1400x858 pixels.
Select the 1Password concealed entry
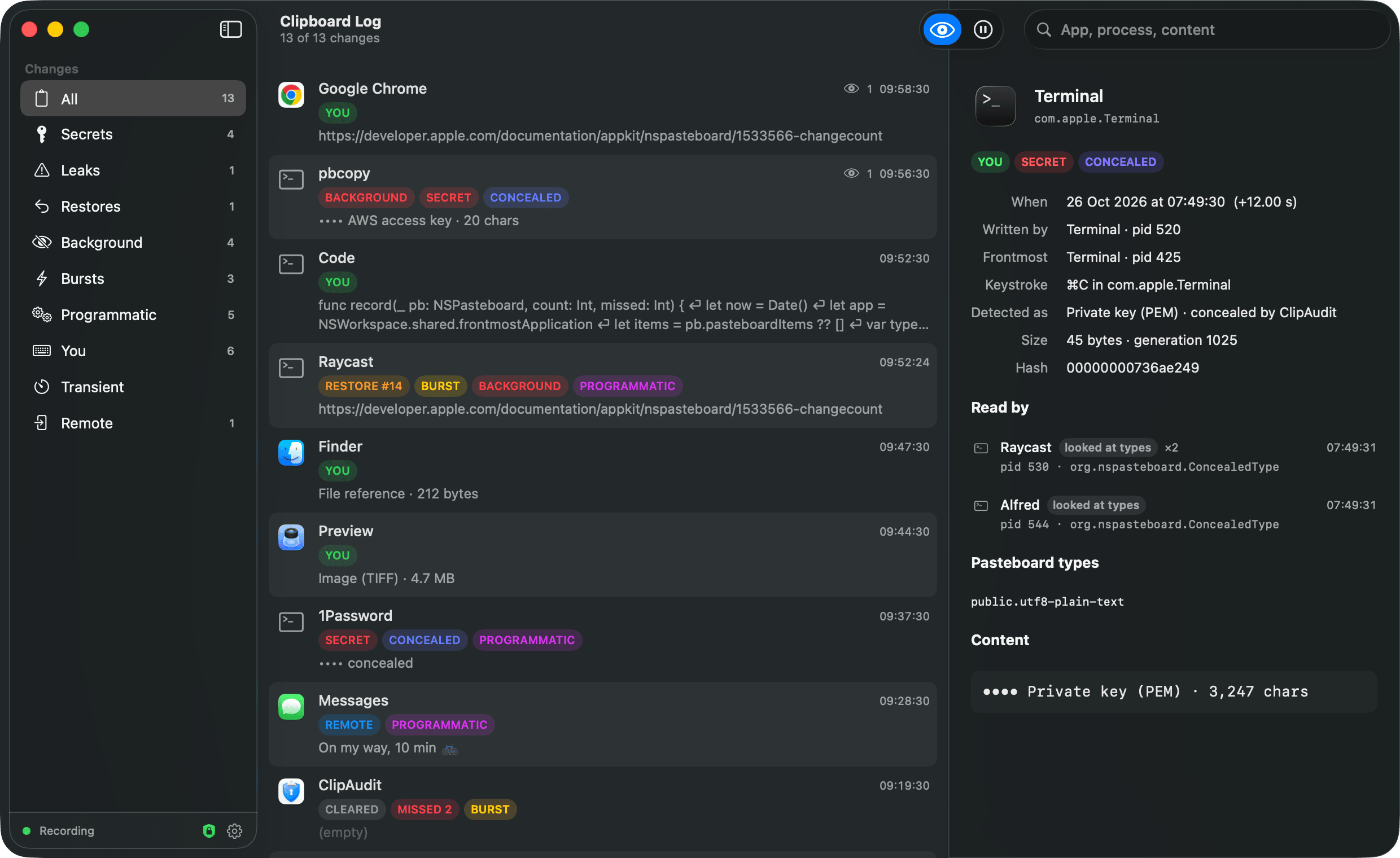[603, 640]
